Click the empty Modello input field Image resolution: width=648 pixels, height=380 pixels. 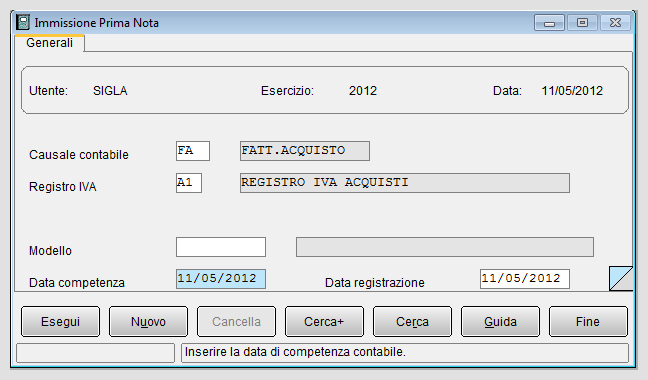[x=221, y=247]
